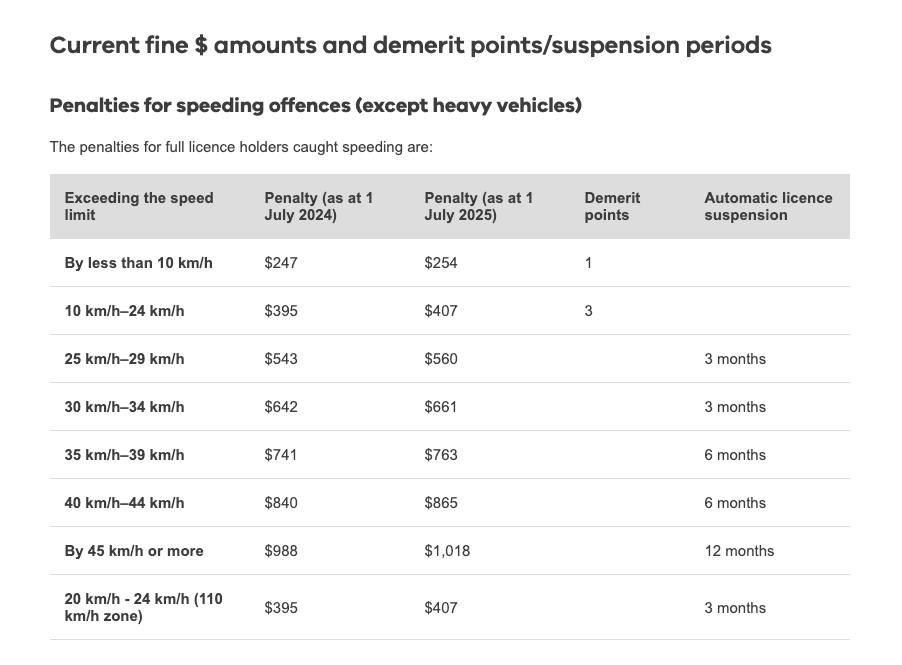Select the "10 km/h–24 km/h" row label
Screen dimensions: 902x665
point(125,311)
